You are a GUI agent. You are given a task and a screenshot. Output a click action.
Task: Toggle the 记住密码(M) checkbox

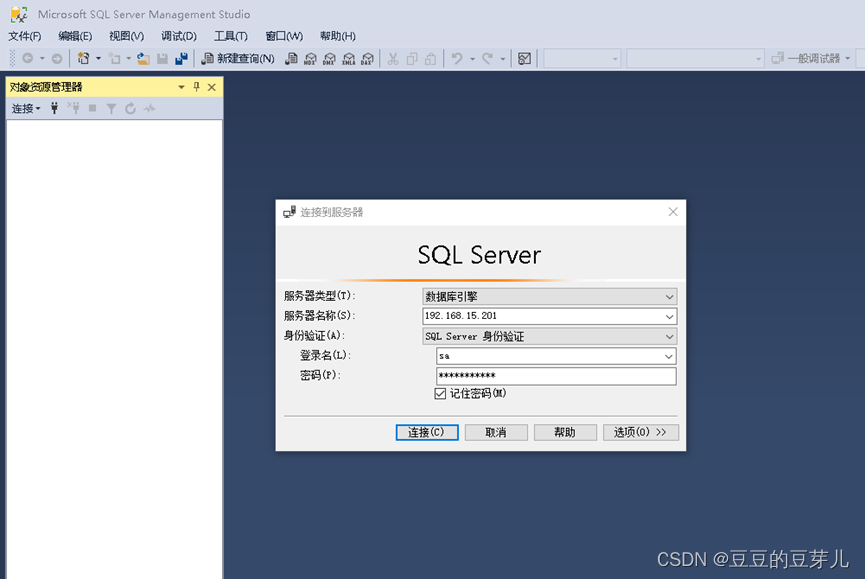tap(440, 394)
